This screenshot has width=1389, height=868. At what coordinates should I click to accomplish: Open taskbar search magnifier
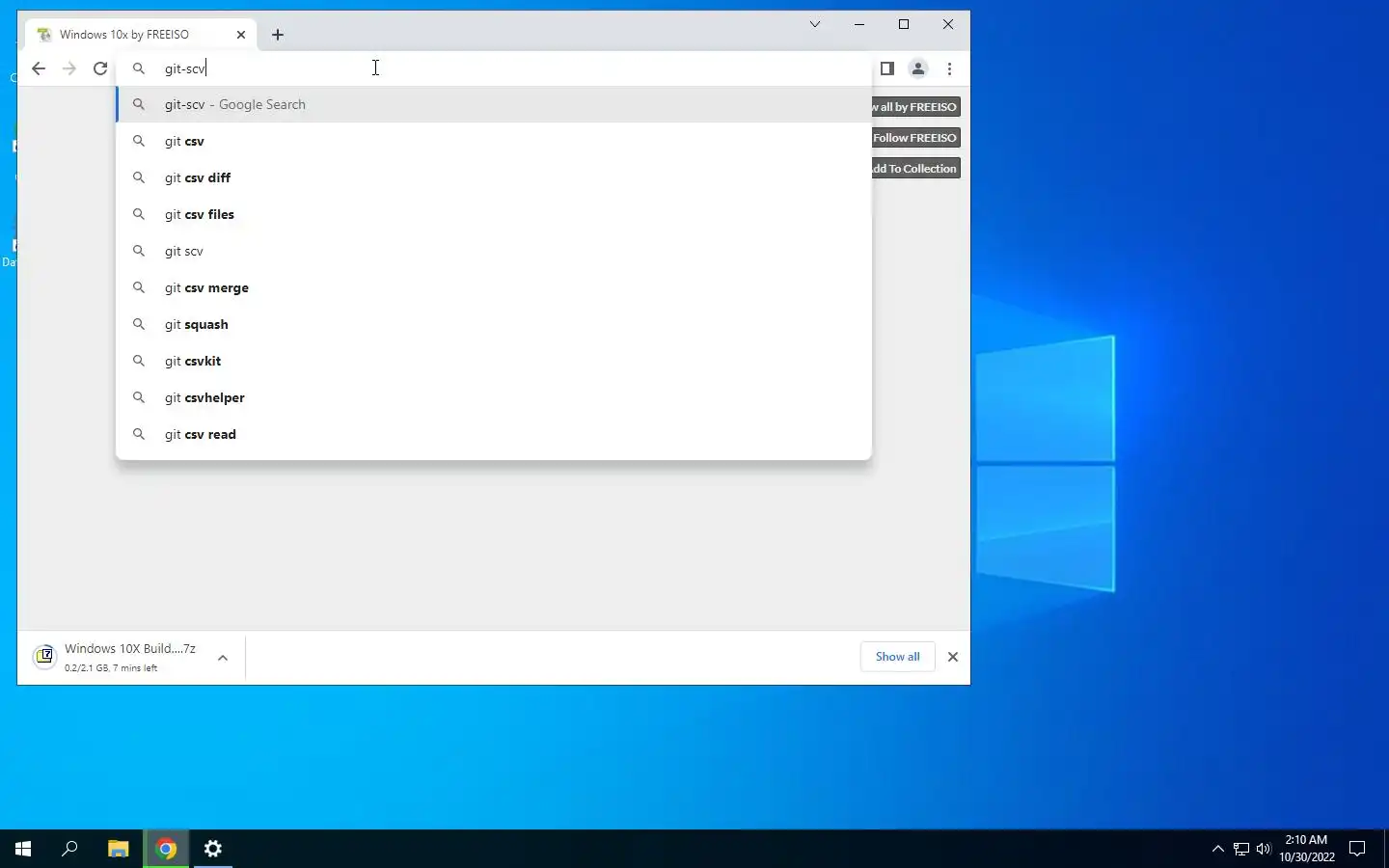pyautogui.click(x=69, y=849)
